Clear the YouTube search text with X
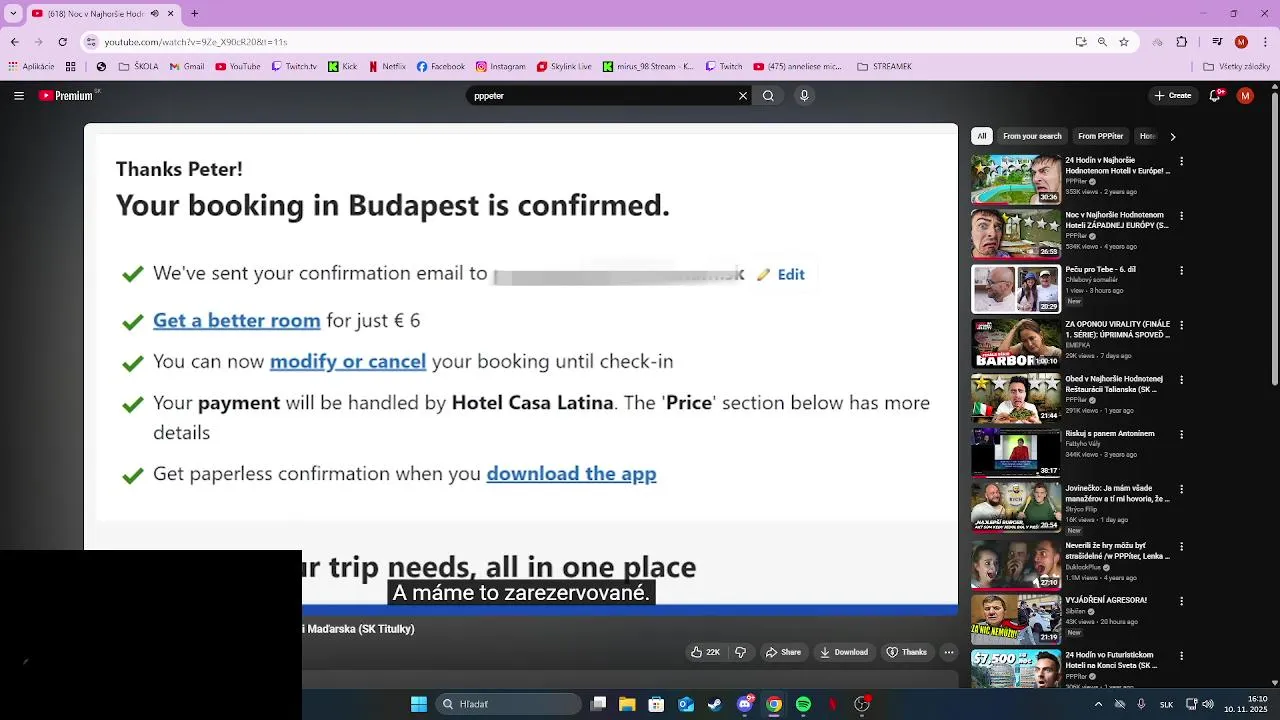The width and height of the screenshot is (1280, 720). tap(743, 96)
